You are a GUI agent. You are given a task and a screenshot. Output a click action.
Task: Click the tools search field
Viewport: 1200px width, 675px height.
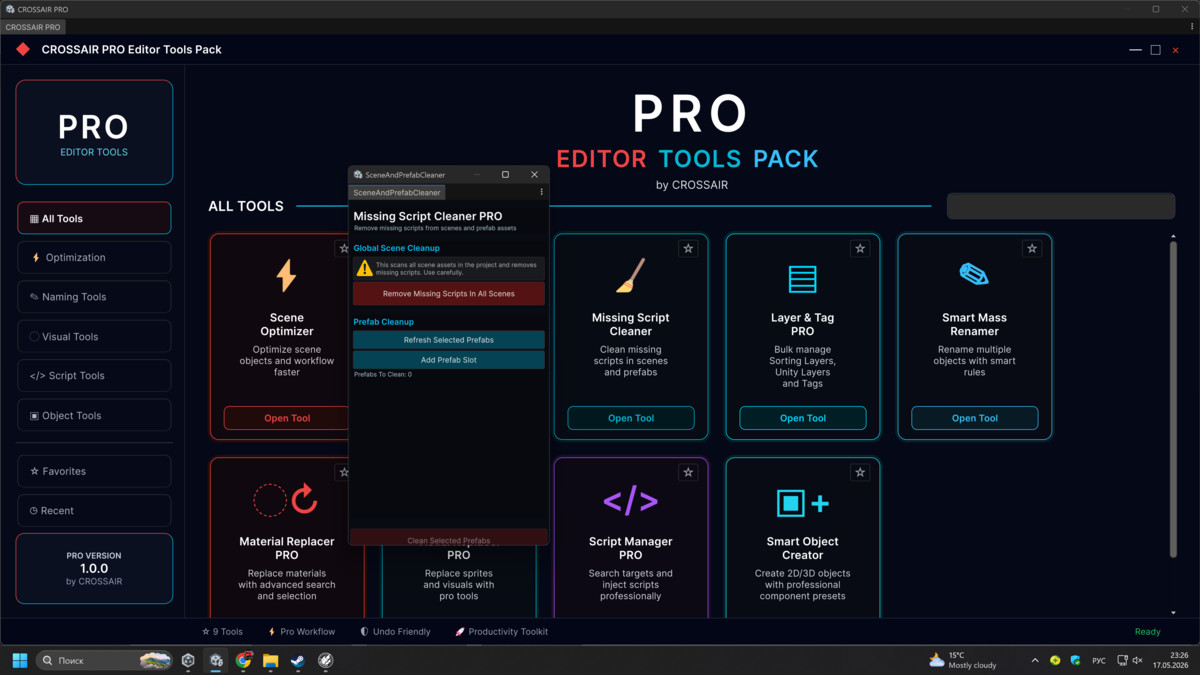coord(1061,206)
